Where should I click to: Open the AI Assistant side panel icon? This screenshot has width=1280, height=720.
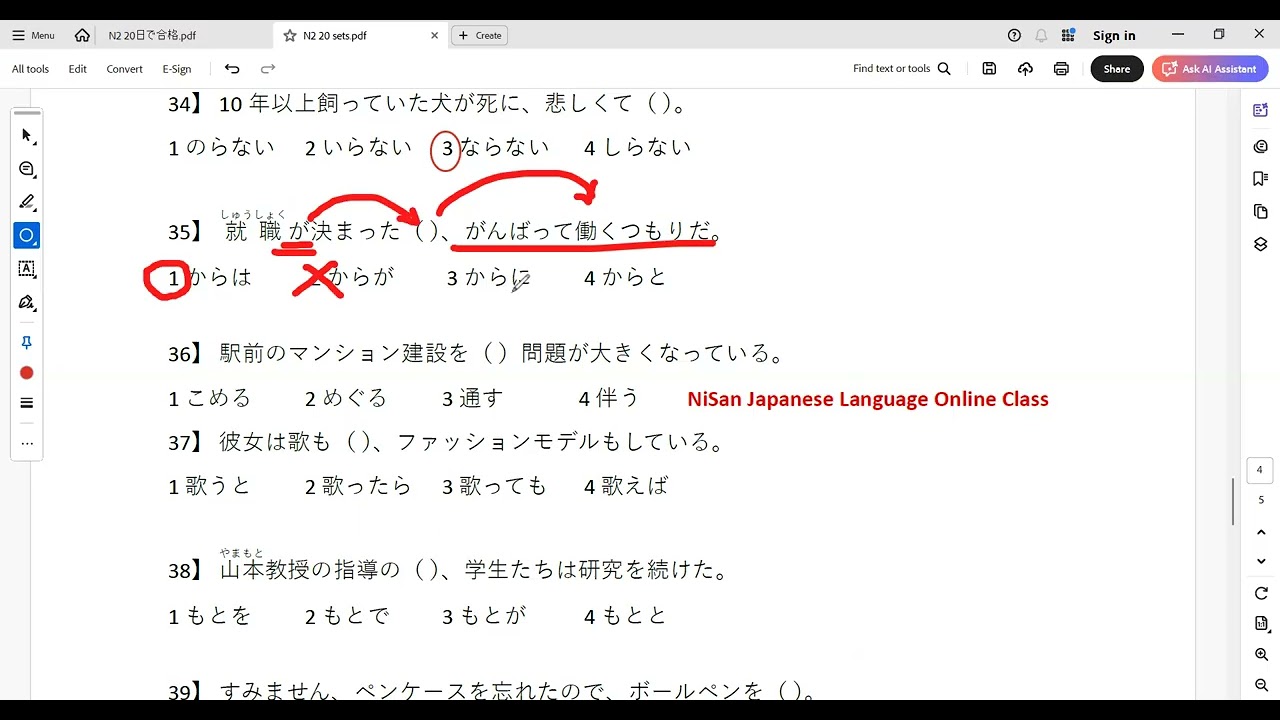(x=1260, y=111)
